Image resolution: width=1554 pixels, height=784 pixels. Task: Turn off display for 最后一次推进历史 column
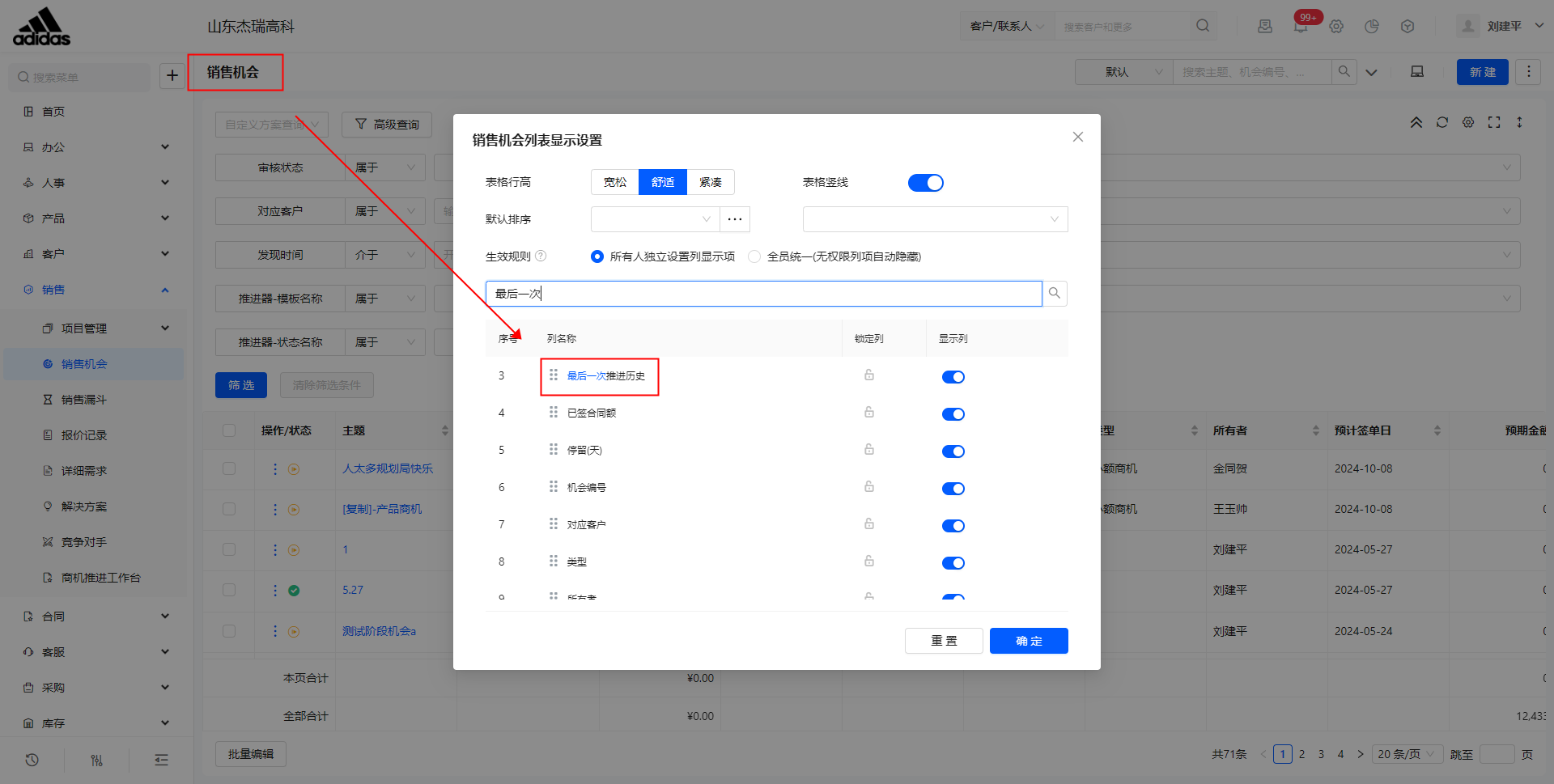(x=953, y=377)
